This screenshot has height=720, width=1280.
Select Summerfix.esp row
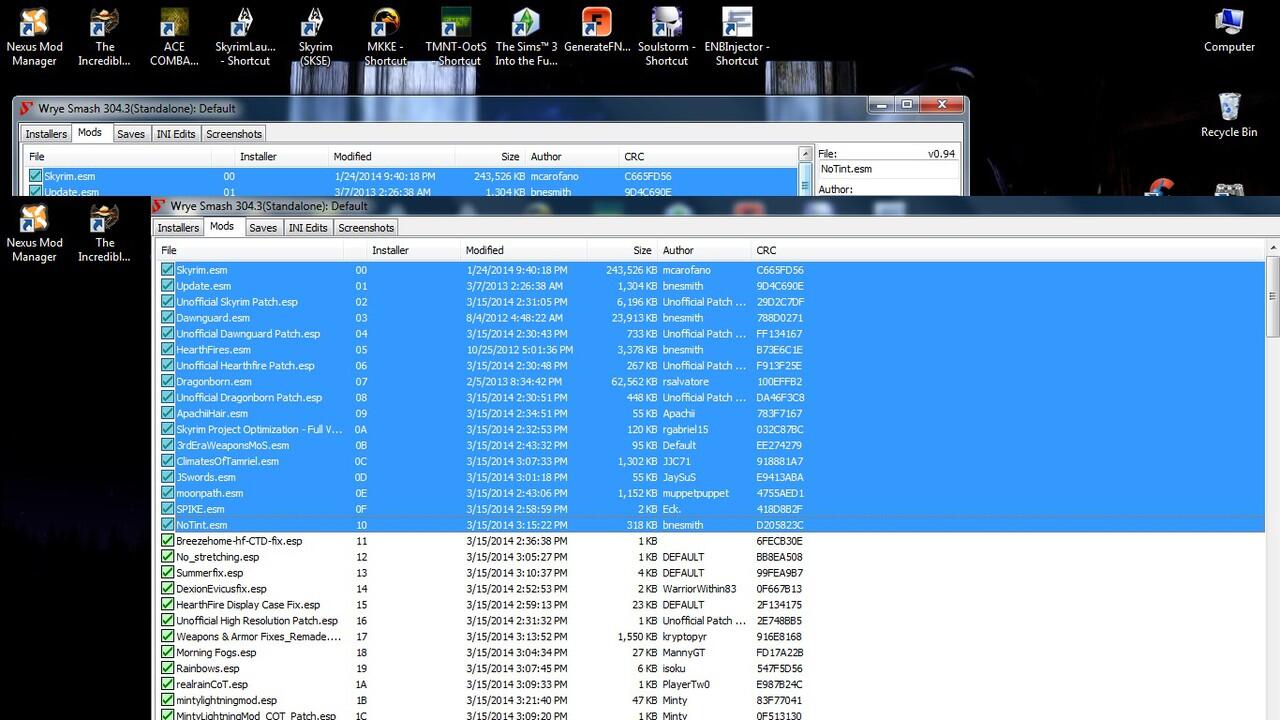tap(709, 573)
